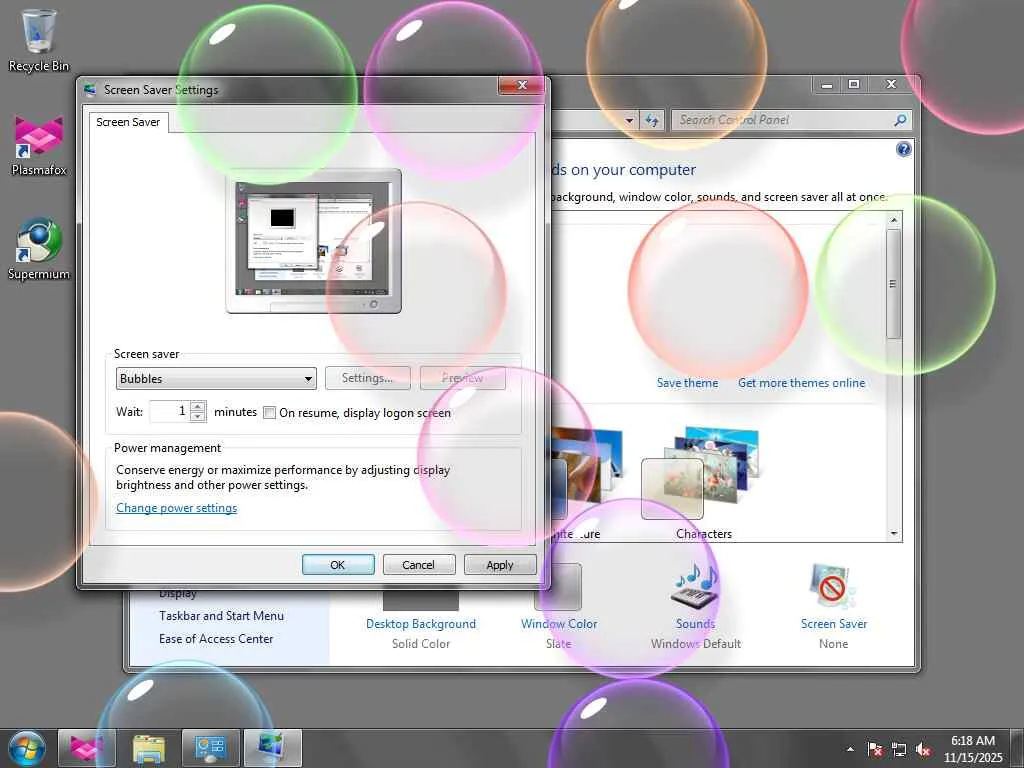Open Get more themes online link
This screenshot has width=1024, height=768.
801,383
